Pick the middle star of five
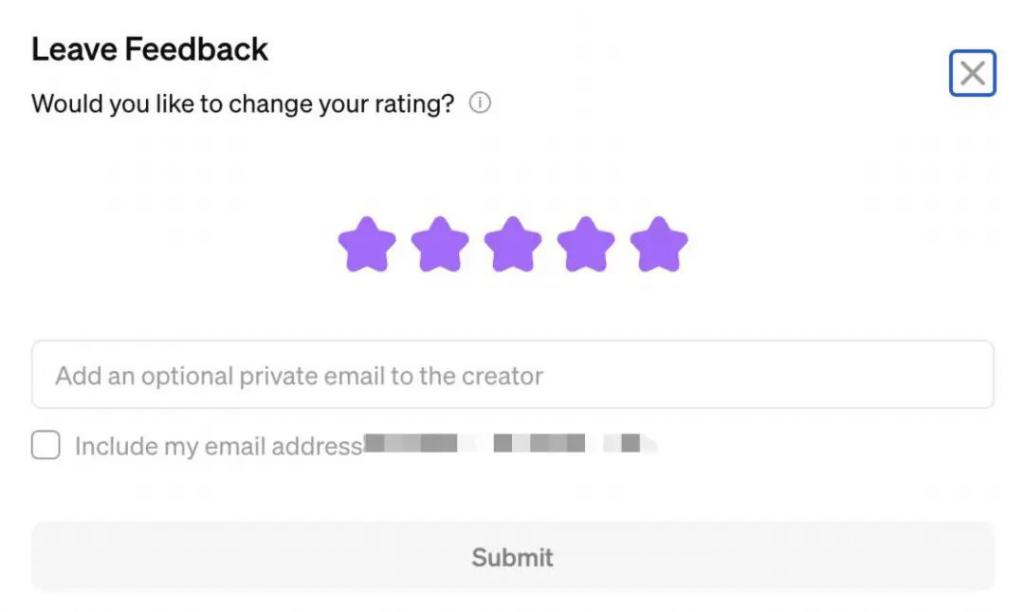 513,244
